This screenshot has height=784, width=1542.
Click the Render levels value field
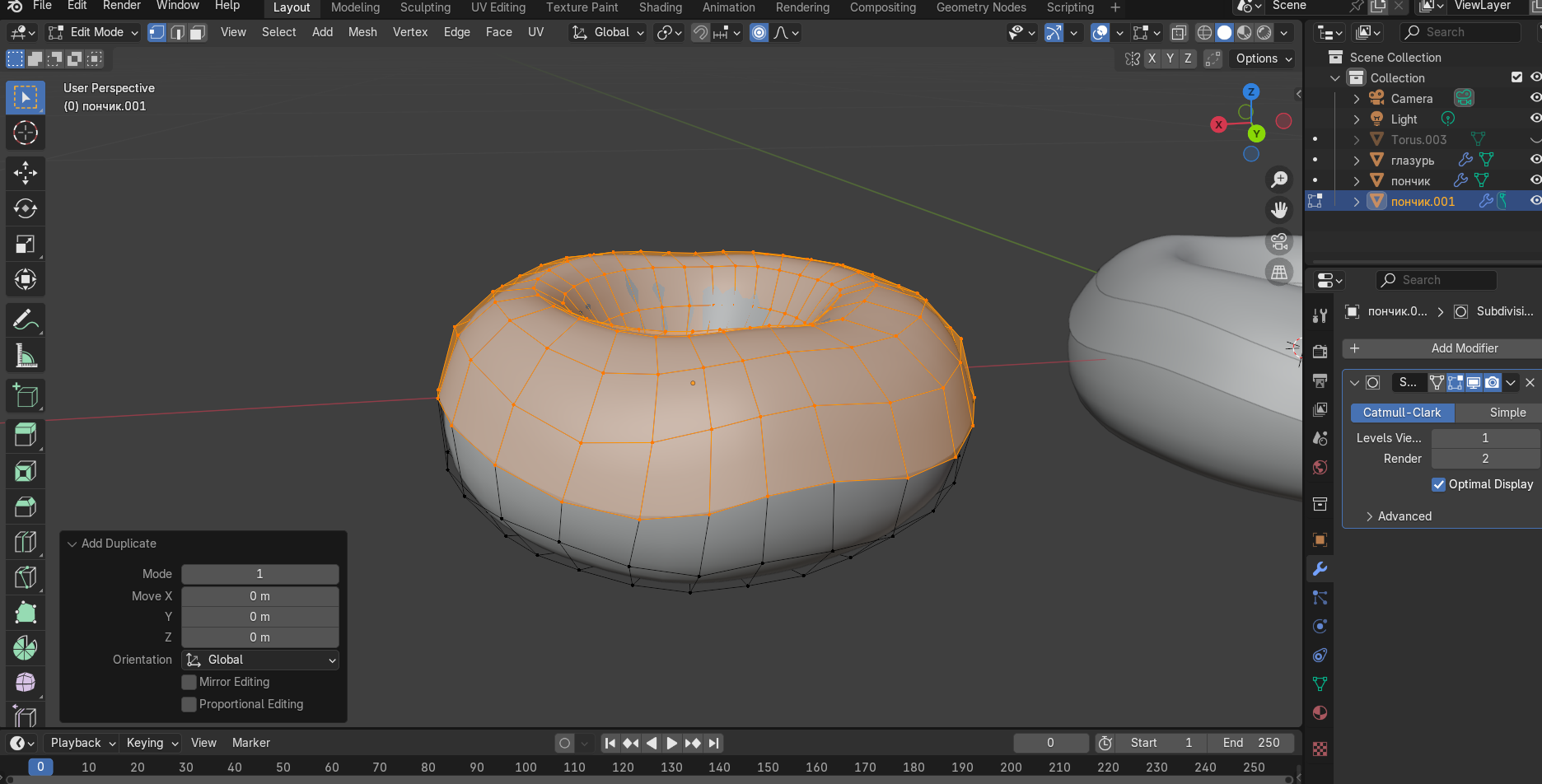pyautogui.click(x=1486, y=459)
